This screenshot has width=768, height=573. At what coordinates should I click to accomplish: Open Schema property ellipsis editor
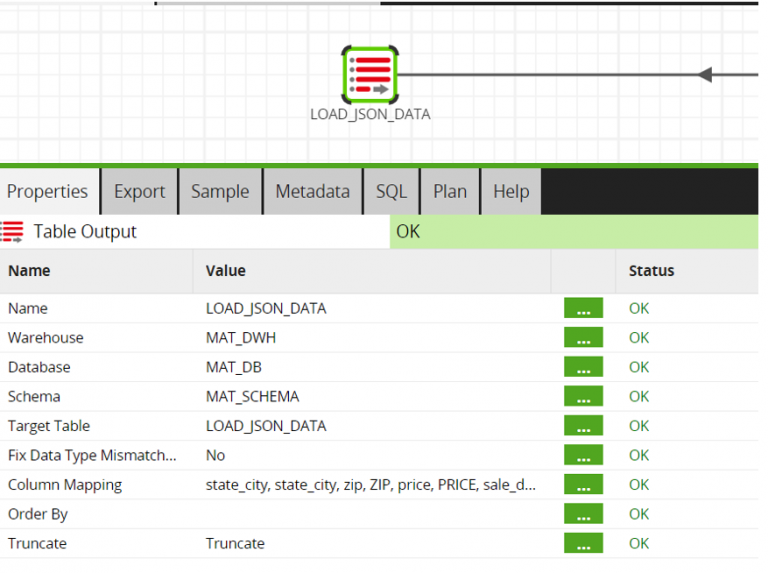tap(583, 397)
